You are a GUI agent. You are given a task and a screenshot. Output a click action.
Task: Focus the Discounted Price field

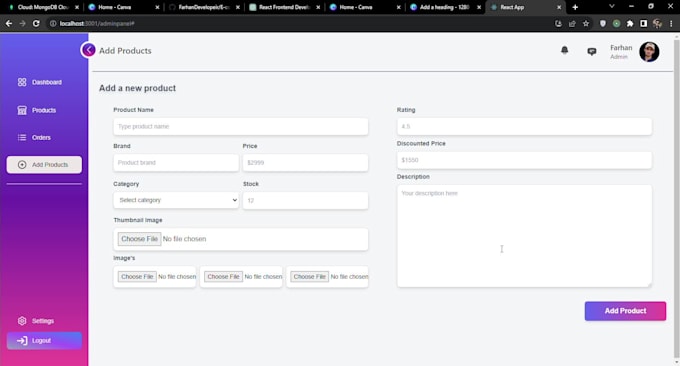[524, 160]
